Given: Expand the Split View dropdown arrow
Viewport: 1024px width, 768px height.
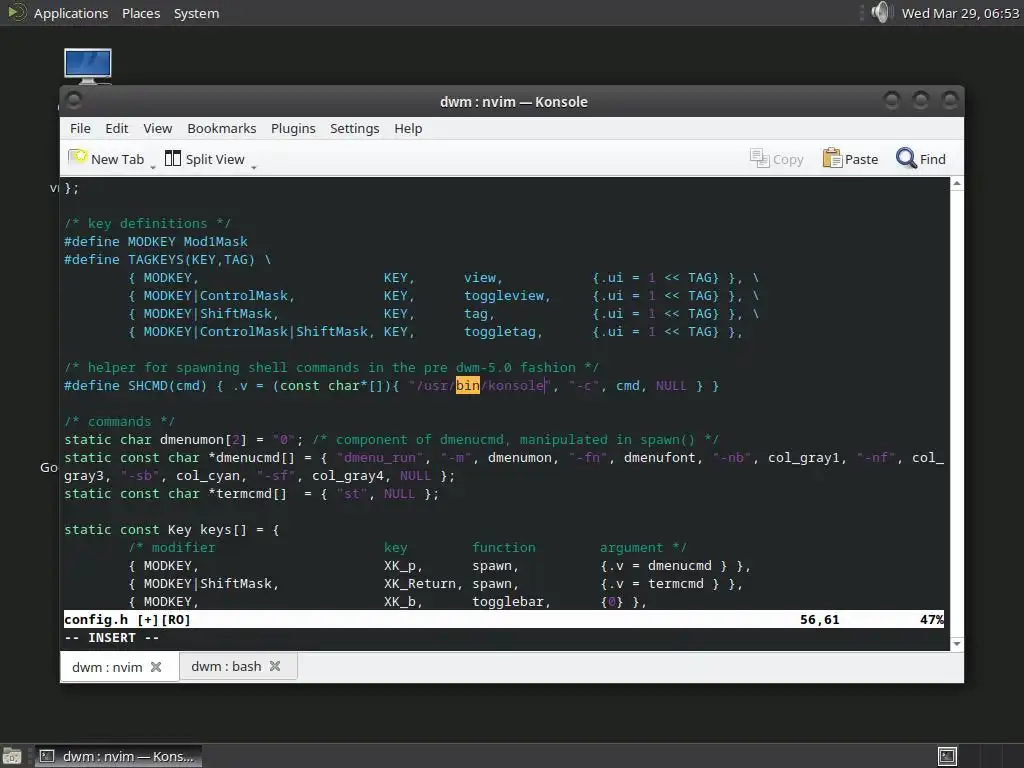Looking at the screenshot, I should (x=254, y=168).
